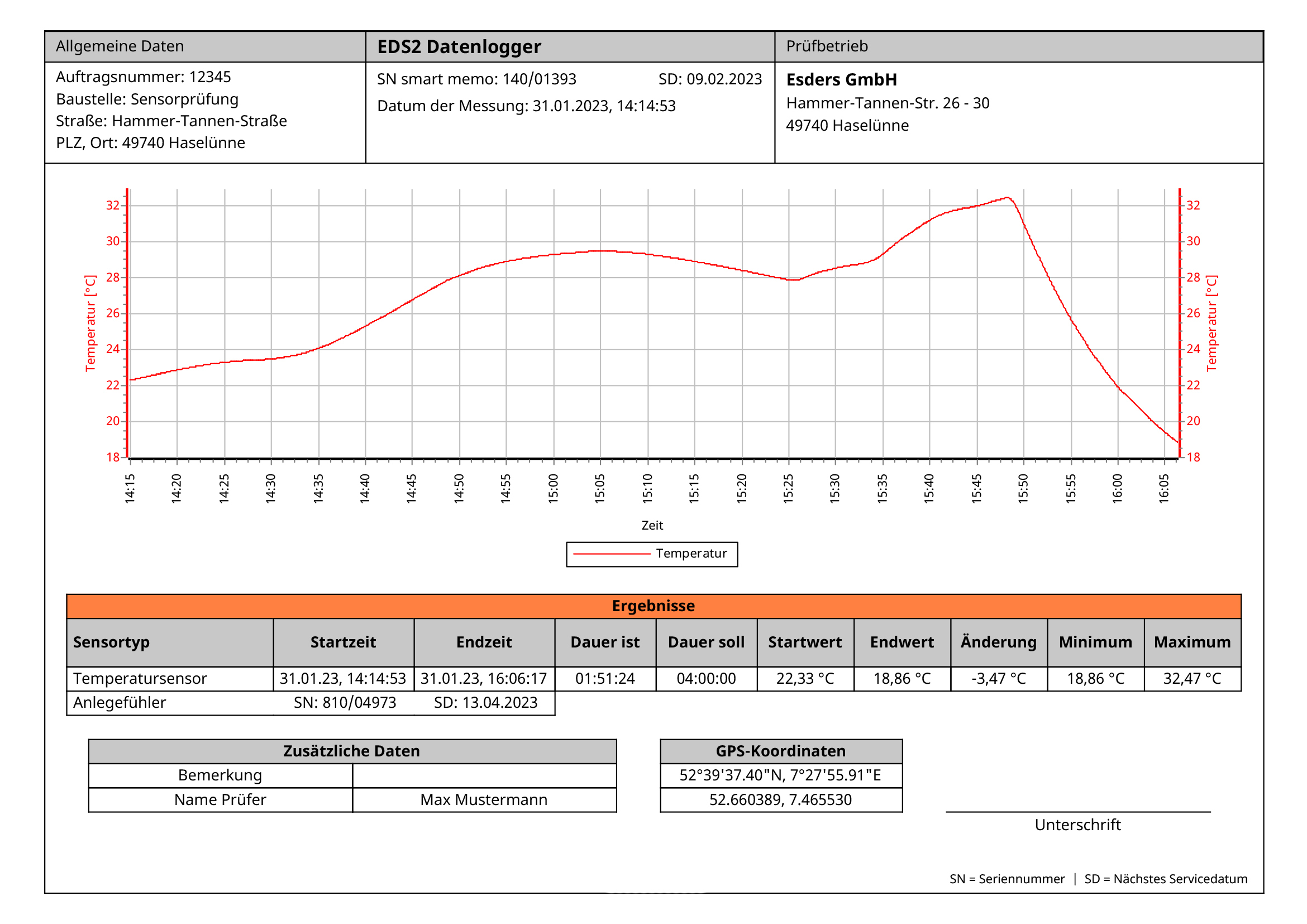Click the Temperatur legend entry
This screenshot has height=924, width=1307.
[652, 554]
